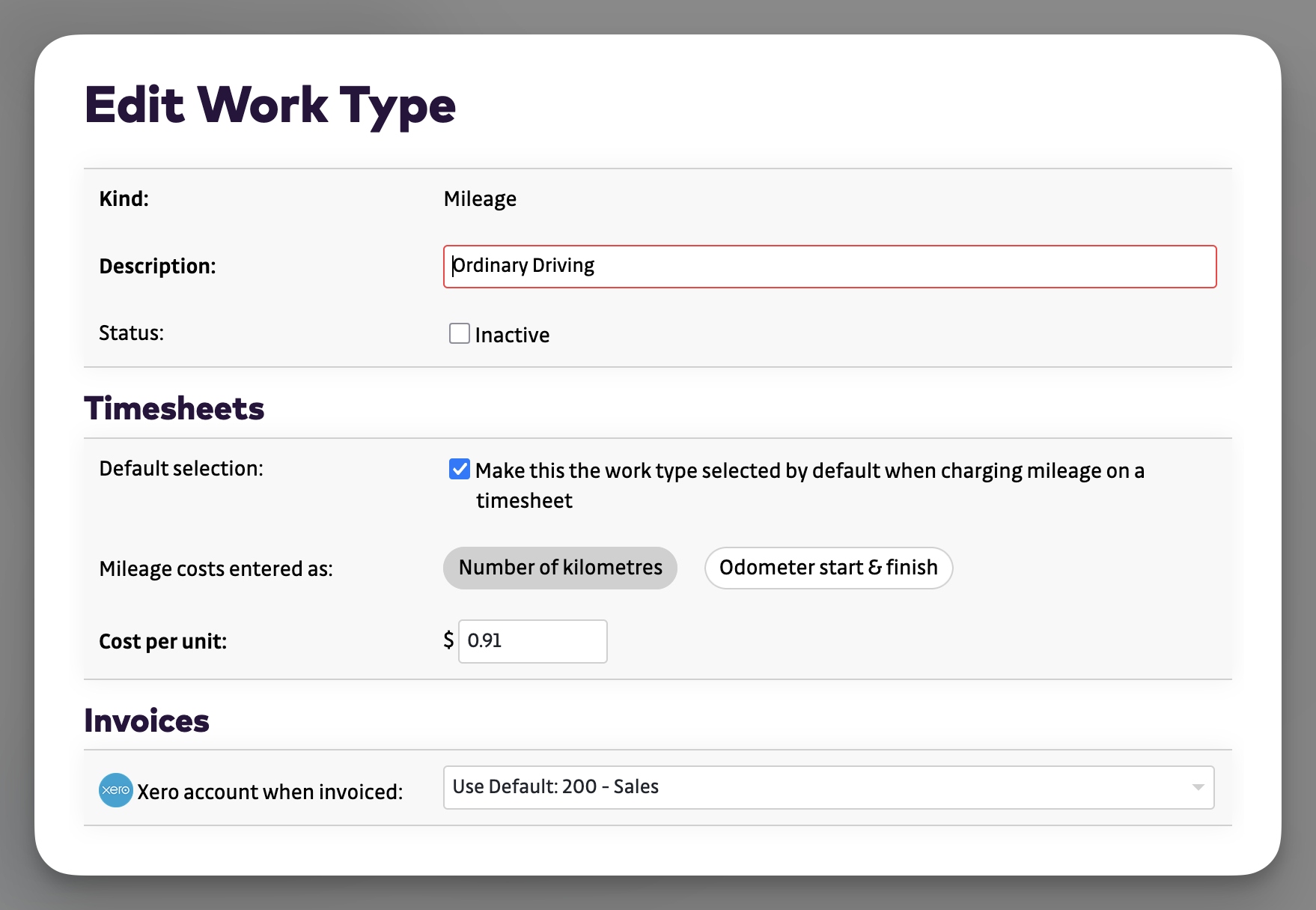
Task: Click the dollar sign beside cost per unit
Action: pyautogui.click(x=448, y=640)
